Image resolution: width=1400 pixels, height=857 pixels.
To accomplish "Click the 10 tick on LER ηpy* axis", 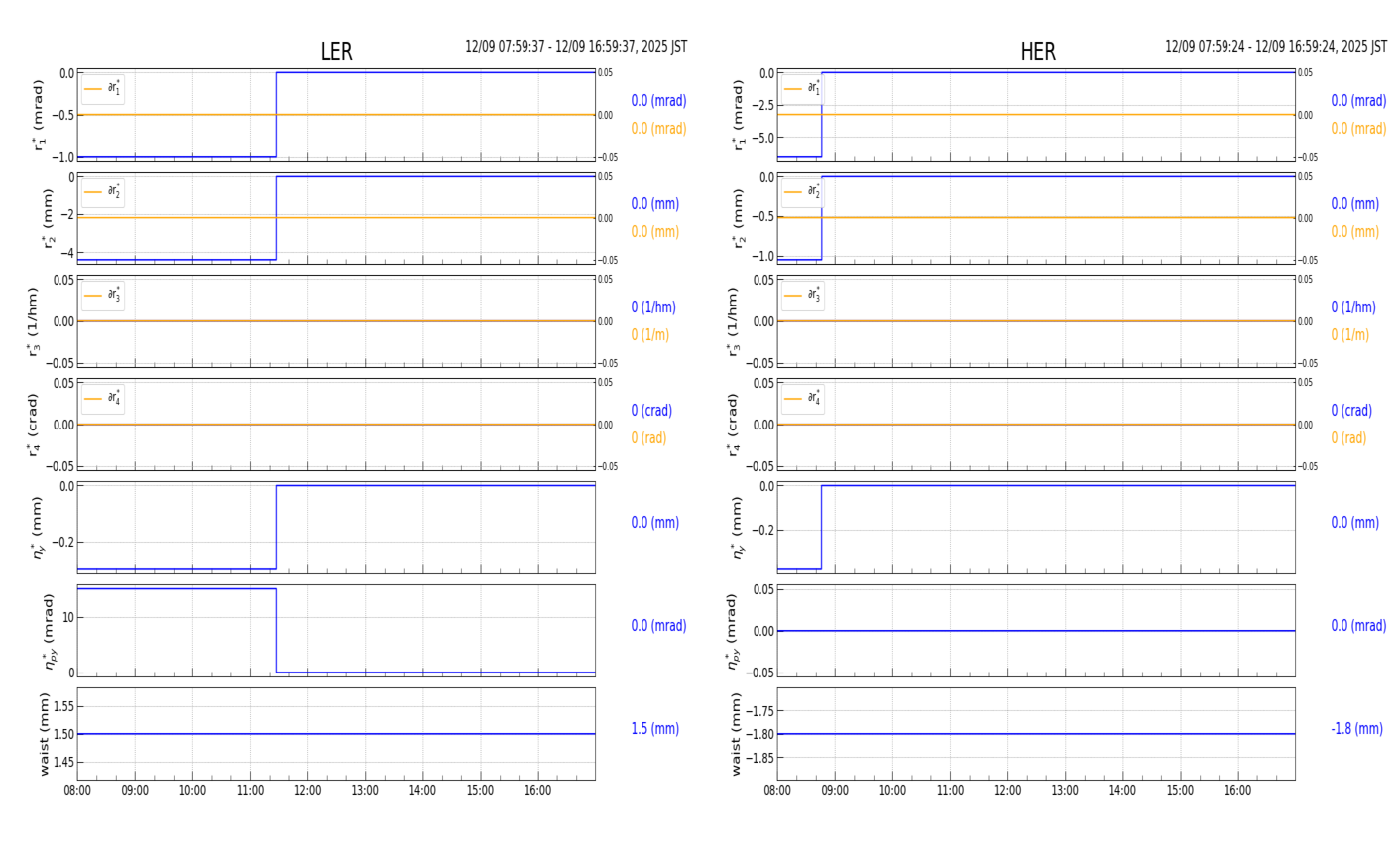I will tap(68, 617).
